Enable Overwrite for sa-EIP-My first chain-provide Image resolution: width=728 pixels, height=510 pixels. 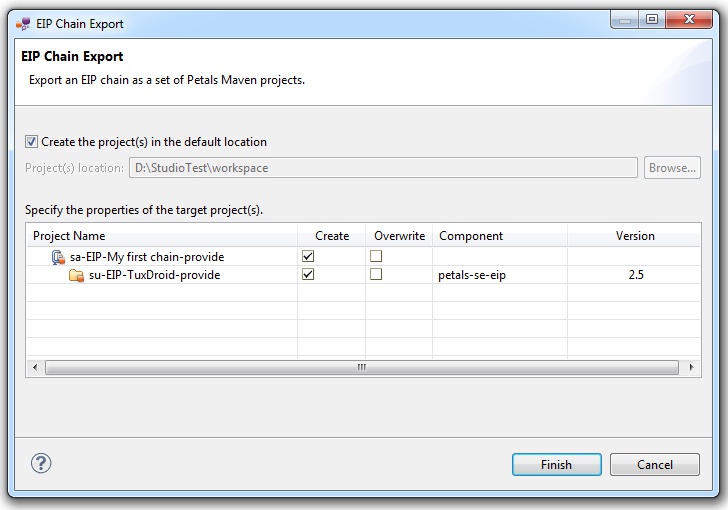tap(376, 257)
